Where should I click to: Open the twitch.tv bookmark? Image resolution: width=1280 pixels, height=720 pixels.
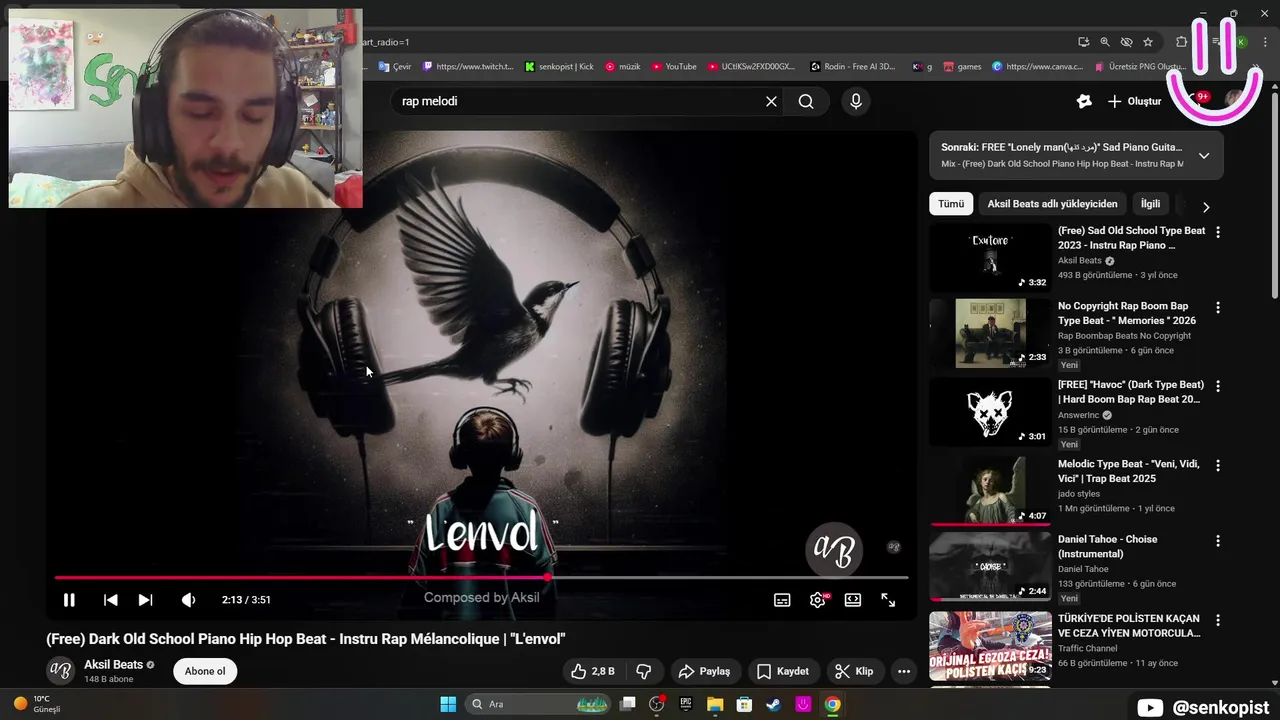pos(468,67)
